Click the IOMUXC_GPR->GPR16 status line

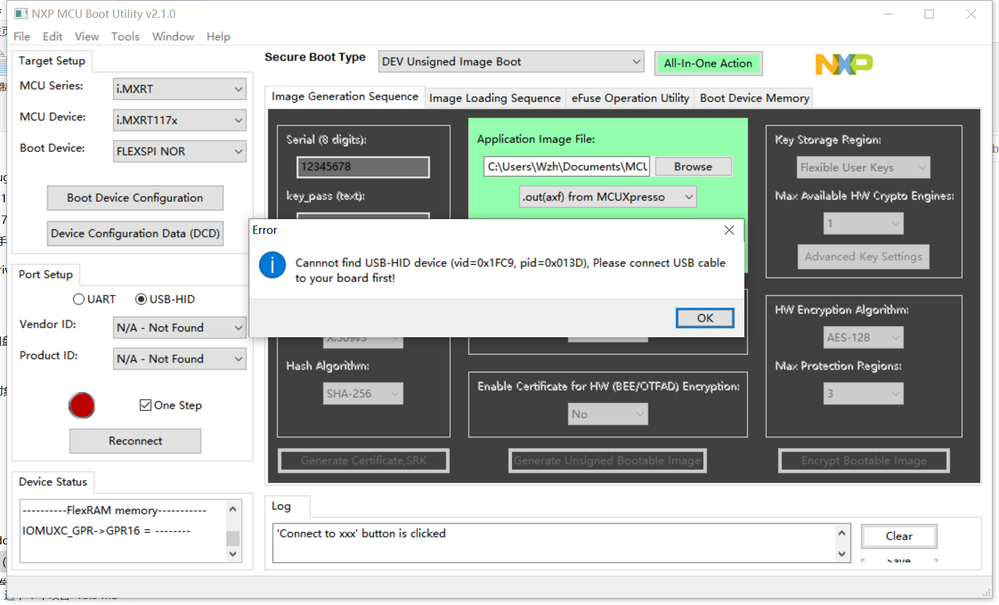(106, 531)
